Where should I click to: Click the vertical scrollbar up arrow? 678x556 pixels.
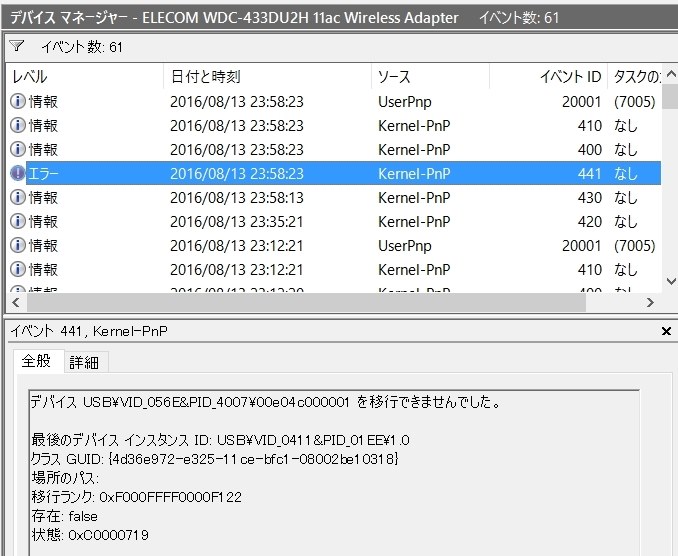pos(671,74)
